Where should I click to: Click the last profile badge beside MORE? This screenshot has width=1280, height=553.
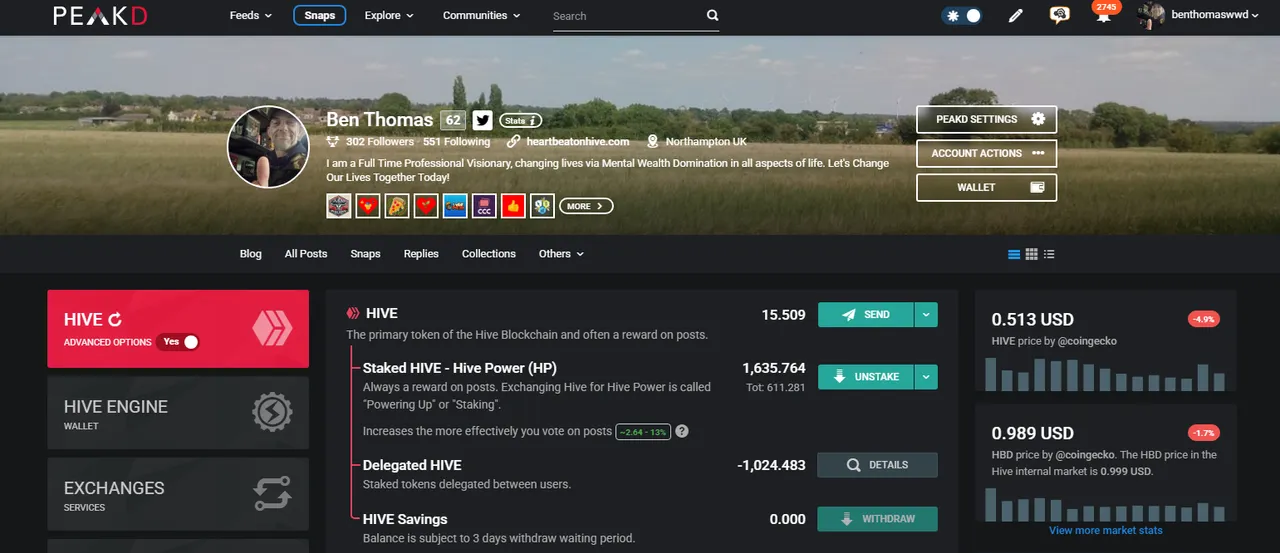[x=542, y=206]
